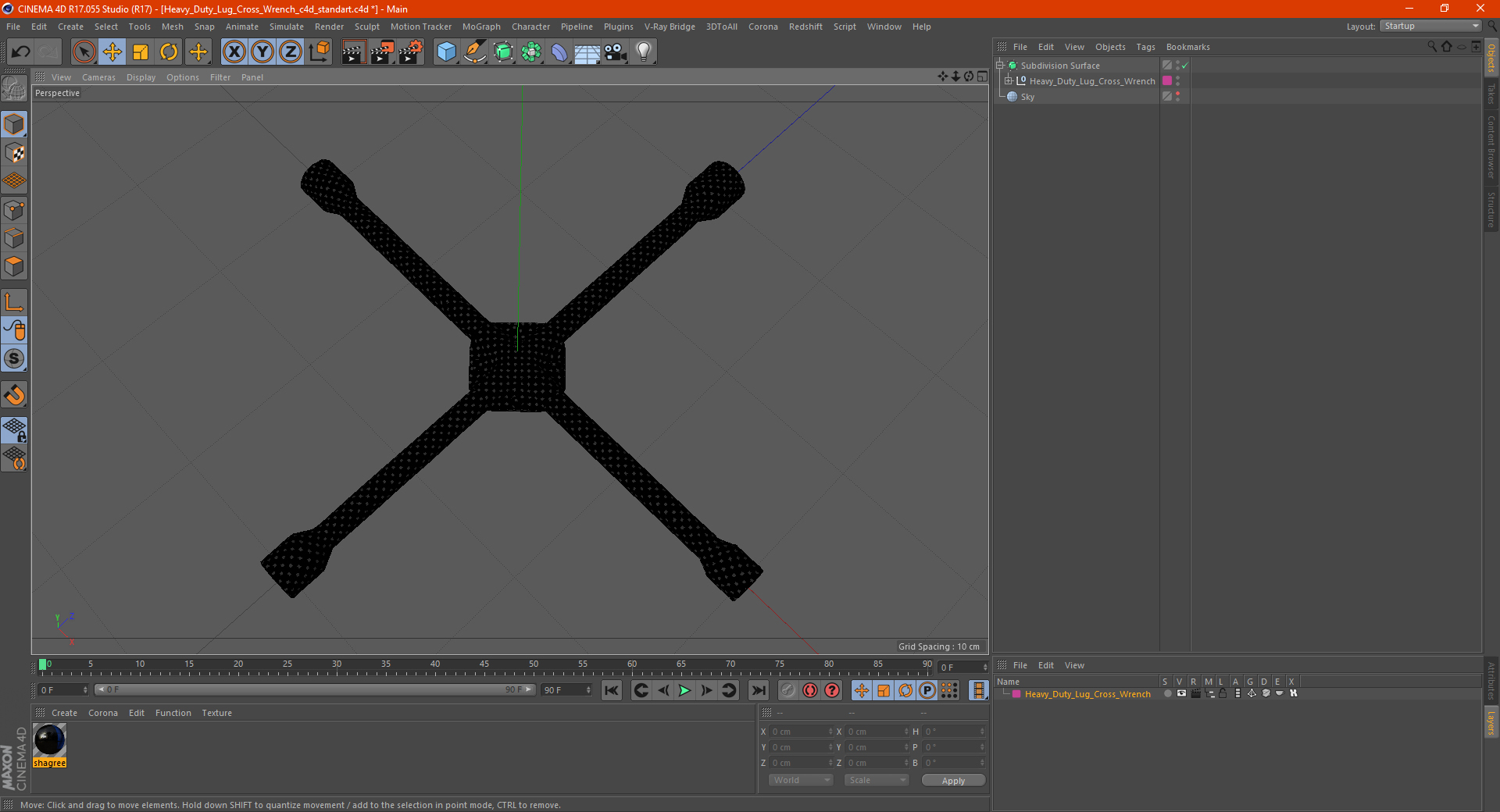Open the spline Pen tool
This screenshot has height=812, width=1500.
[x=474, y=52]
